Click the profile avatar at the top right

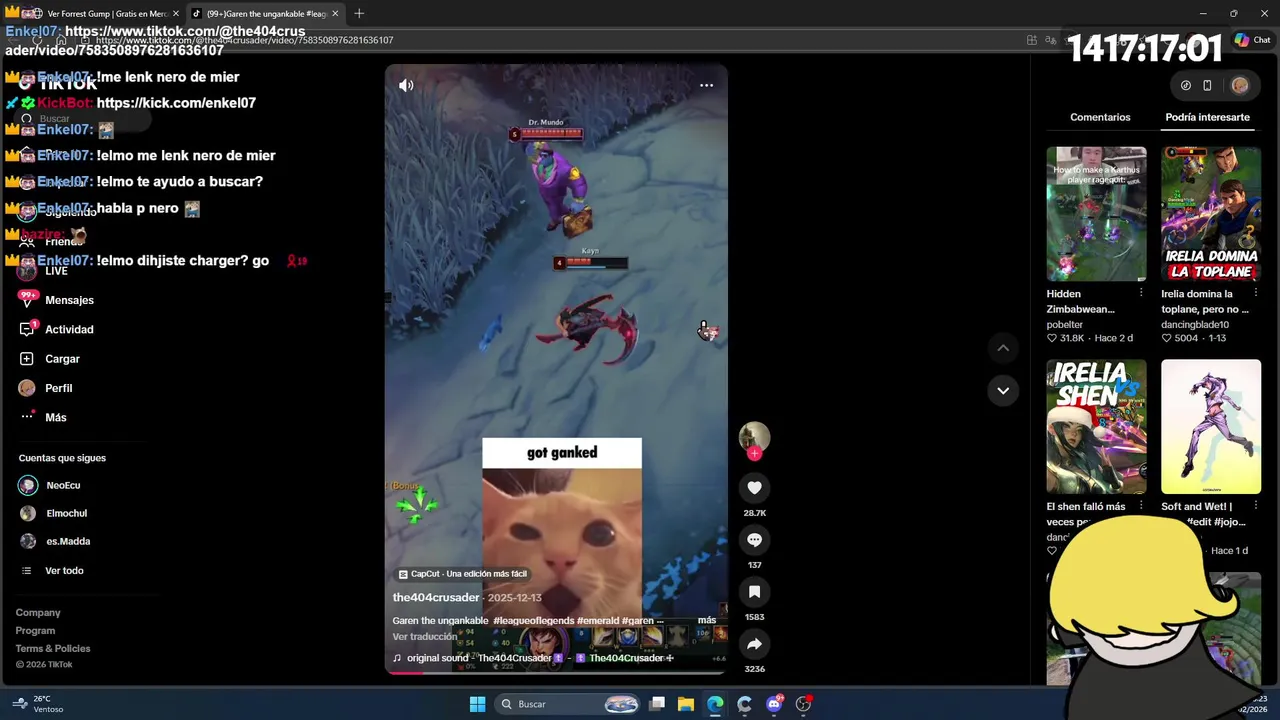pyautogui.click(x=1240, y=85)
